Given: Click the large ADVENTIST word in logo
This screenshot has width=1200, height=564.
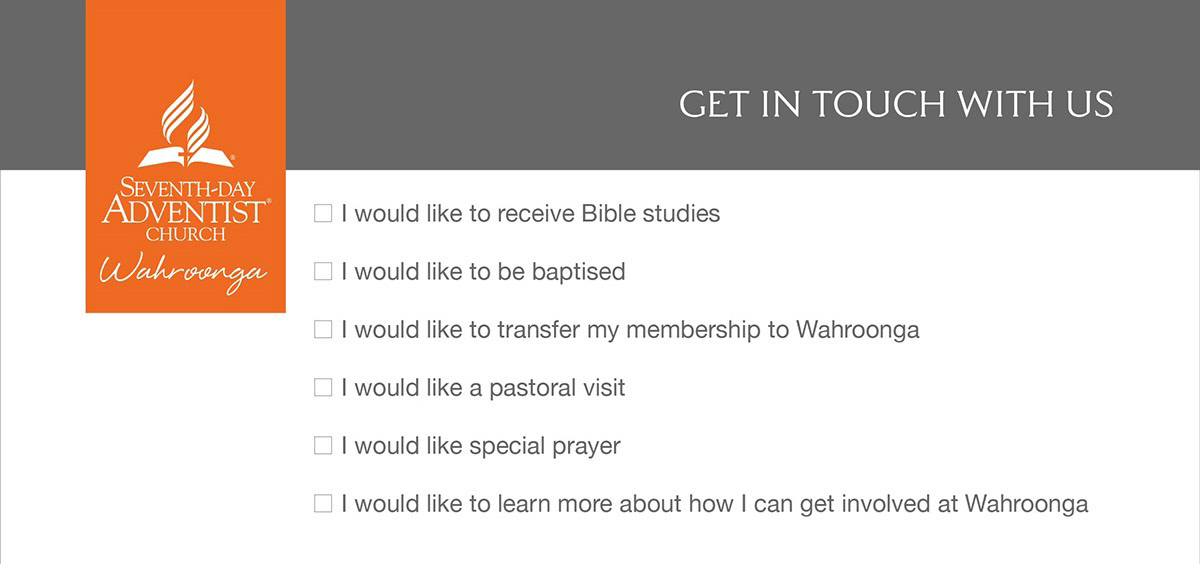Looking at the screenshot, I should coord(186,210).
